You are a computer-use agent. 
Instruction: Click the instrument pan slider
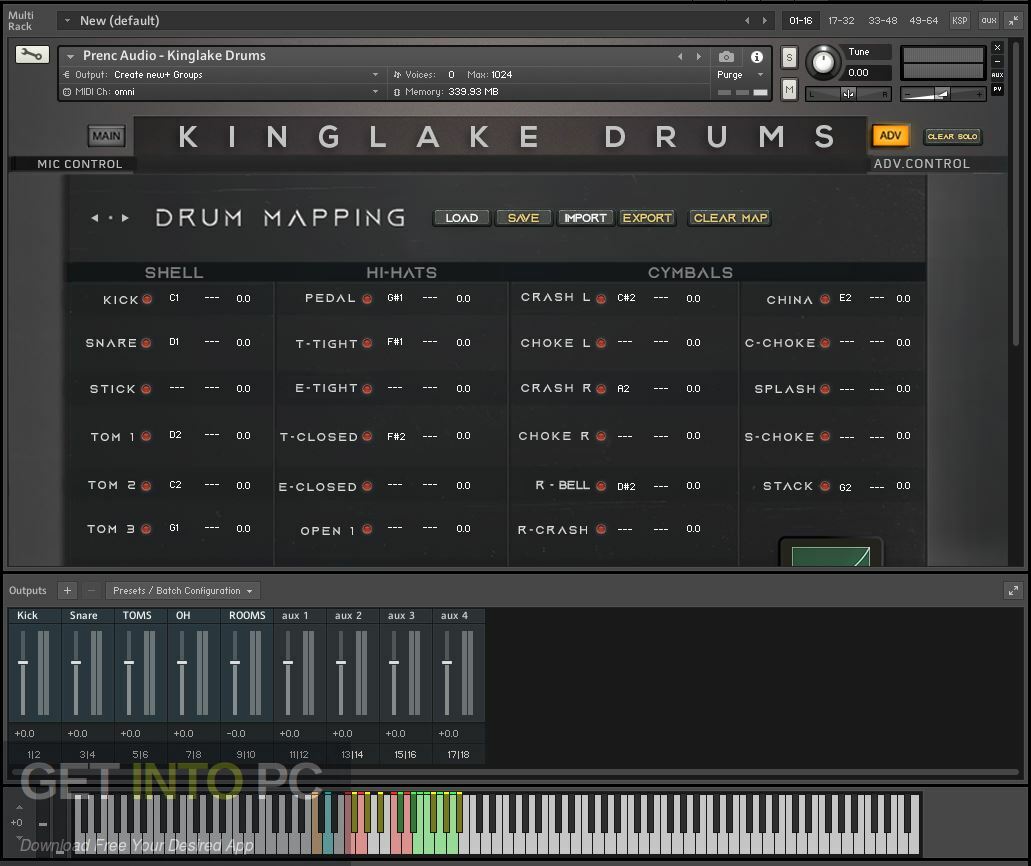[848, 95]
